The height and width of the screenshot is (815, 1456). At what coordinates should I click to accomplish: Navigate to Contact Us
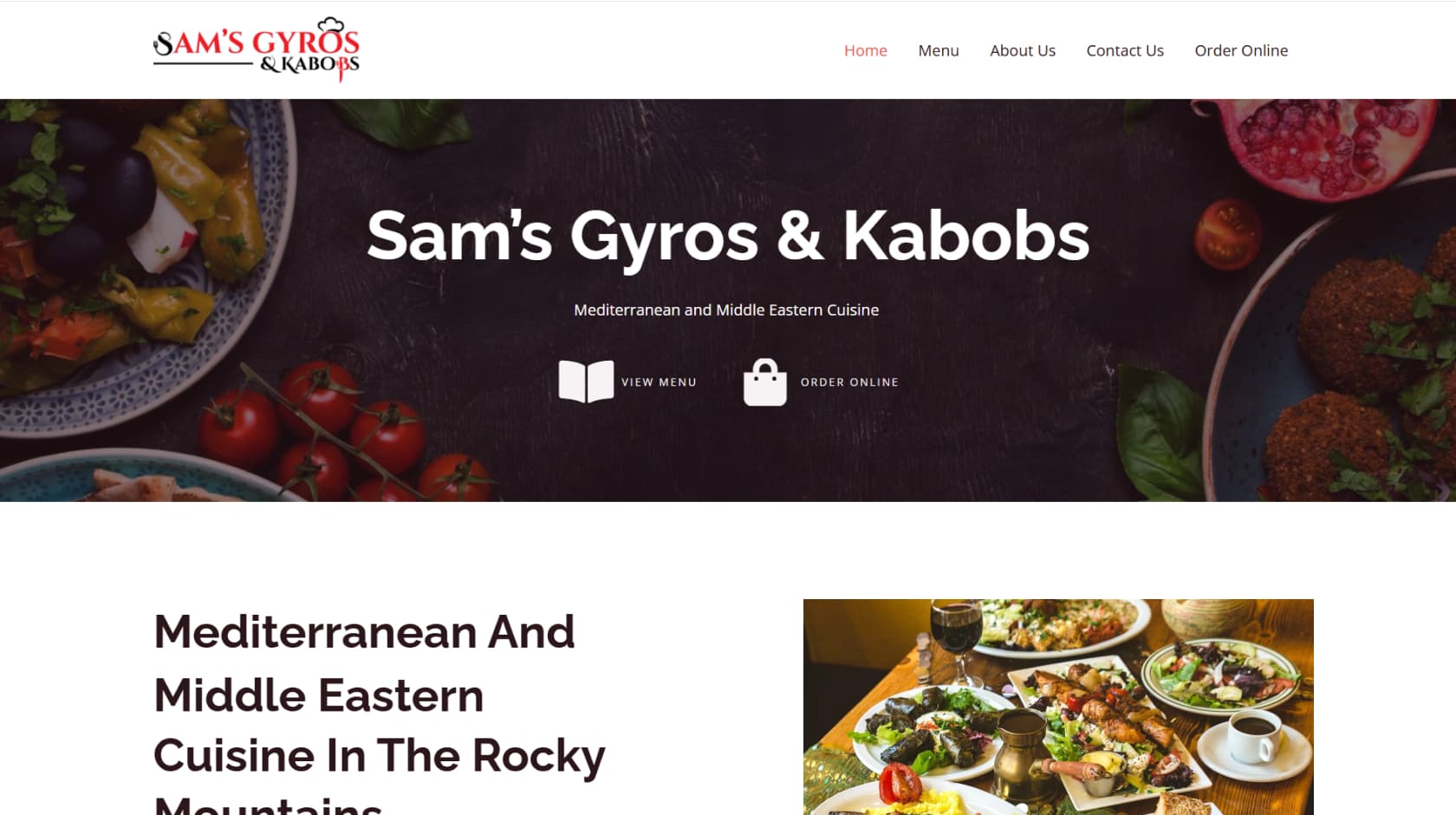click(1125, 50)
